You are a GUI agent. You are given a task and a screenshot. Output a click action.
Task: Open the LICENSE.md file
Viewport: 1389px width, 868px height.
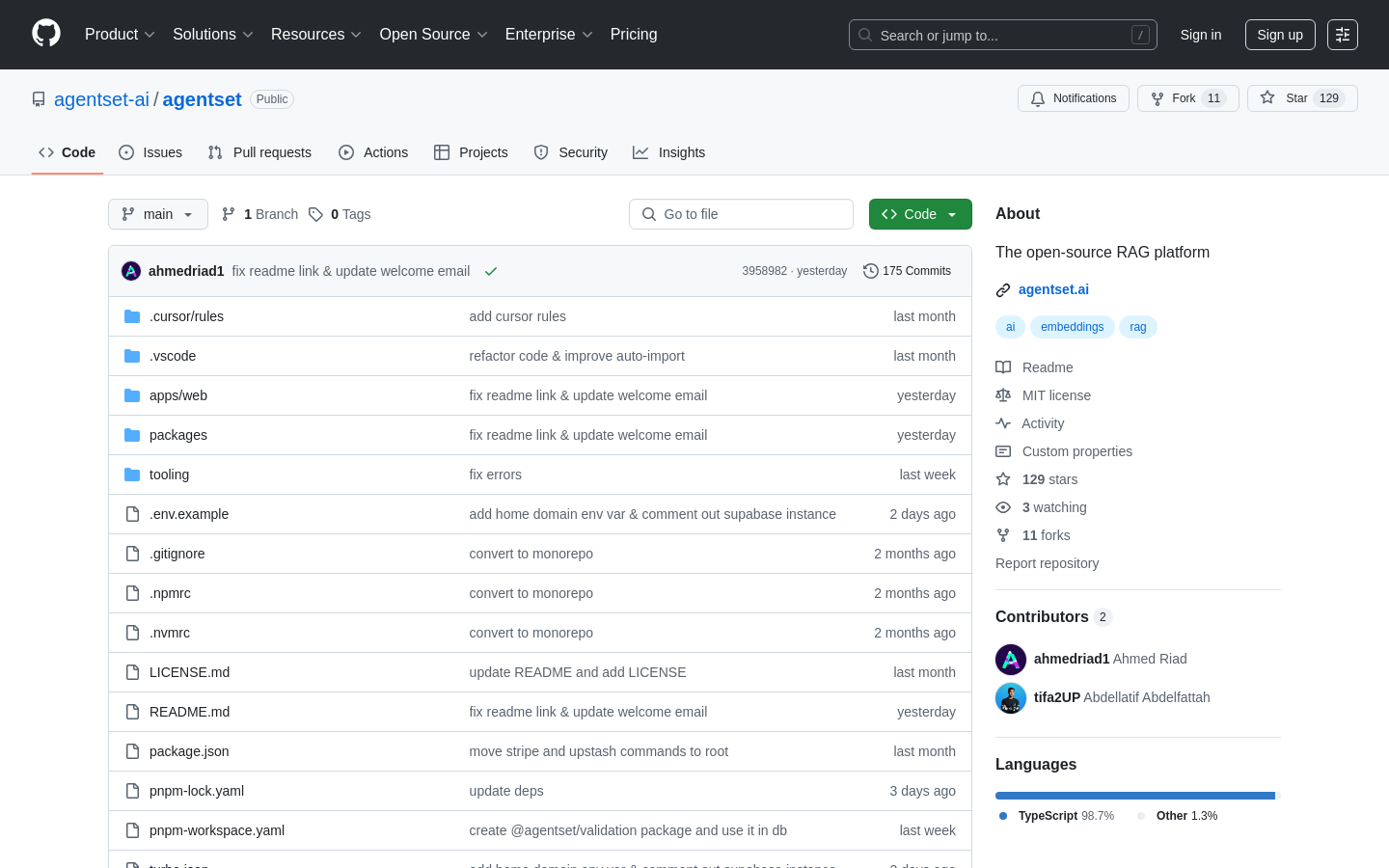tap(189, 672)
